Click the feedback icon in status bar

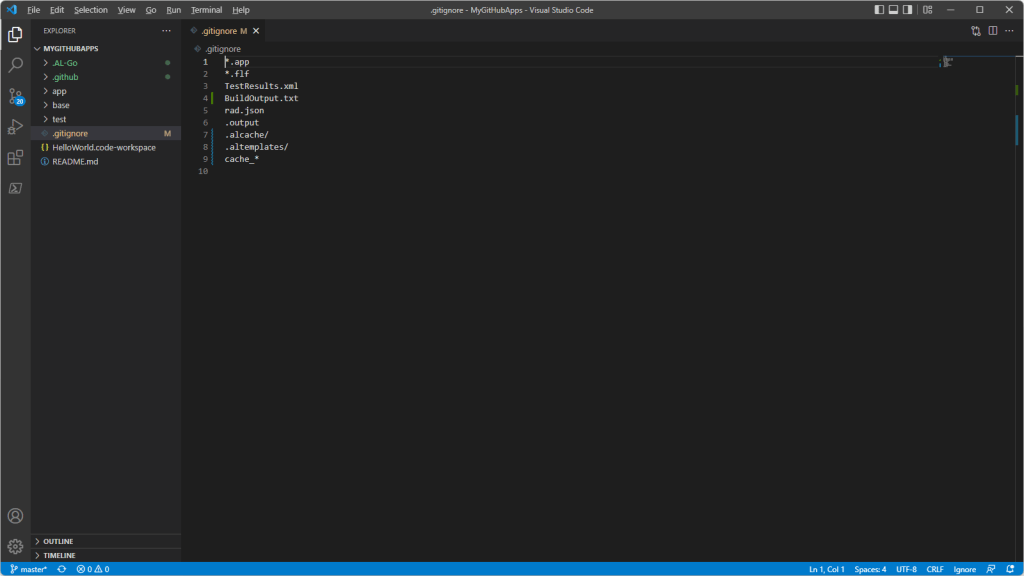[x=991, y=569]
